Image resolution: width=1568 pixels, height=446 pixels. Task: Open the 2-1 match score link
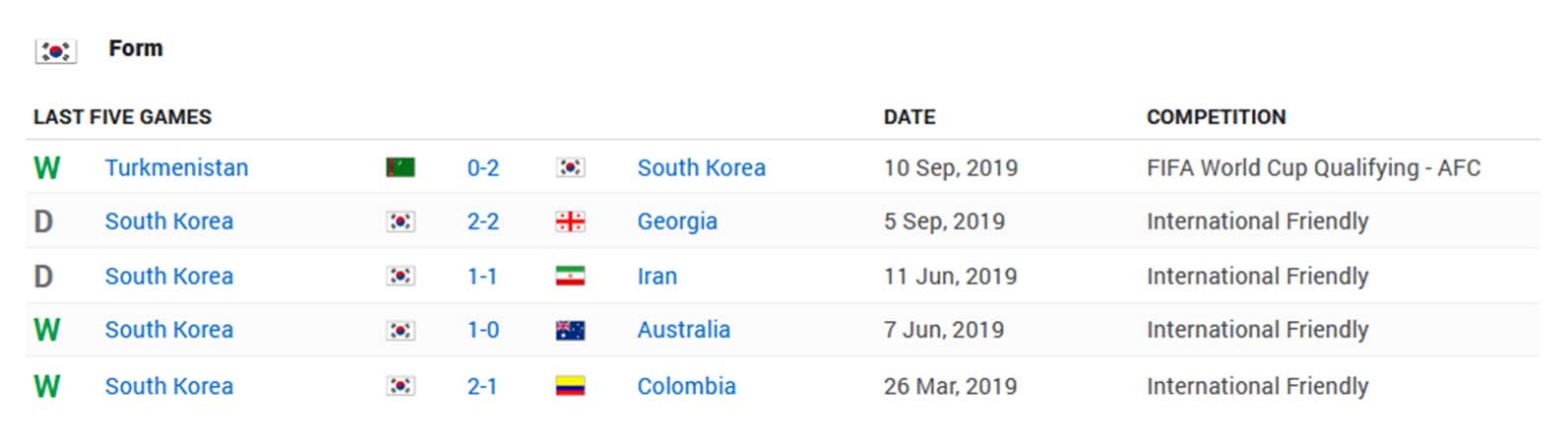[x=482, y=386]
